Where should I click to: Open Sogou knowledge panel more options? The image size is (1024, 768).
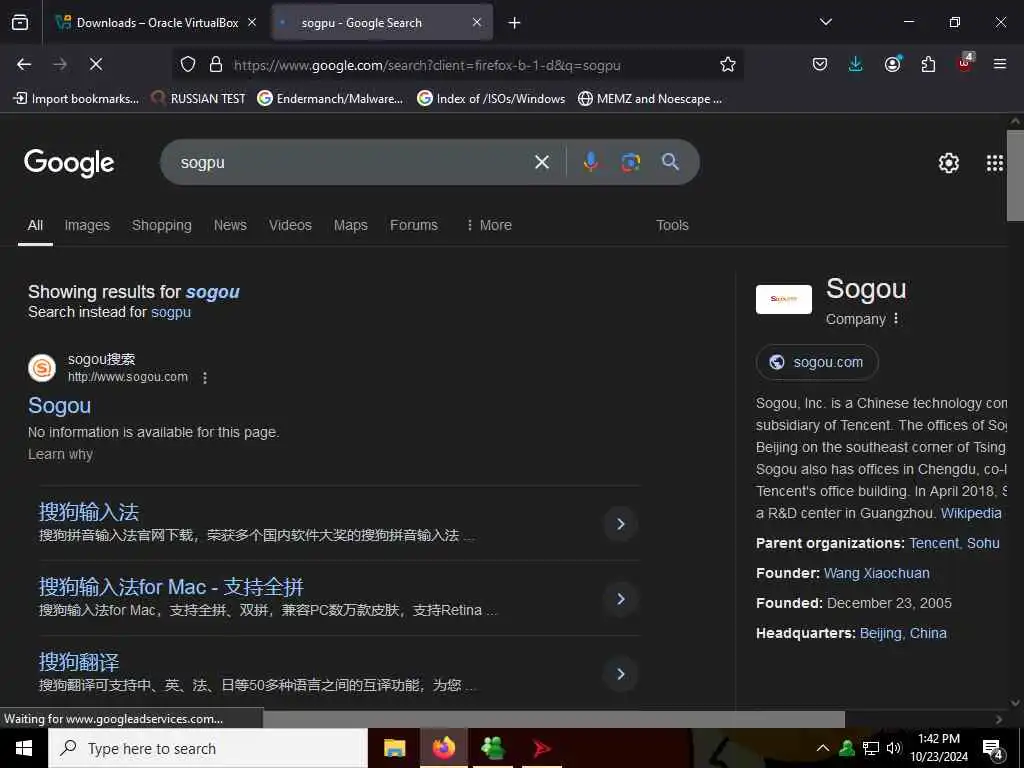(896, 319)
